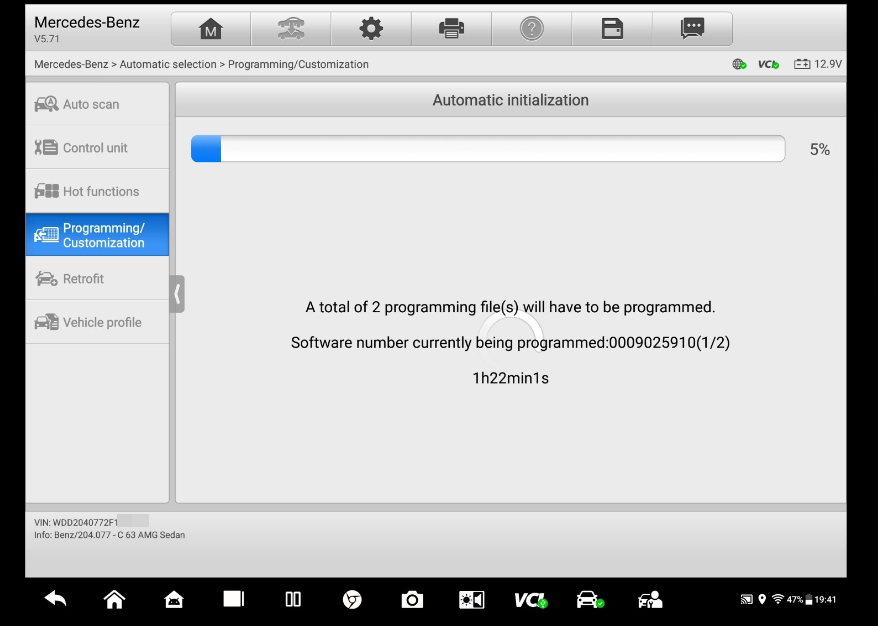The image size is (880, 626).
Task: Click the breadcrumb navigation path
Action: (201, 64)
